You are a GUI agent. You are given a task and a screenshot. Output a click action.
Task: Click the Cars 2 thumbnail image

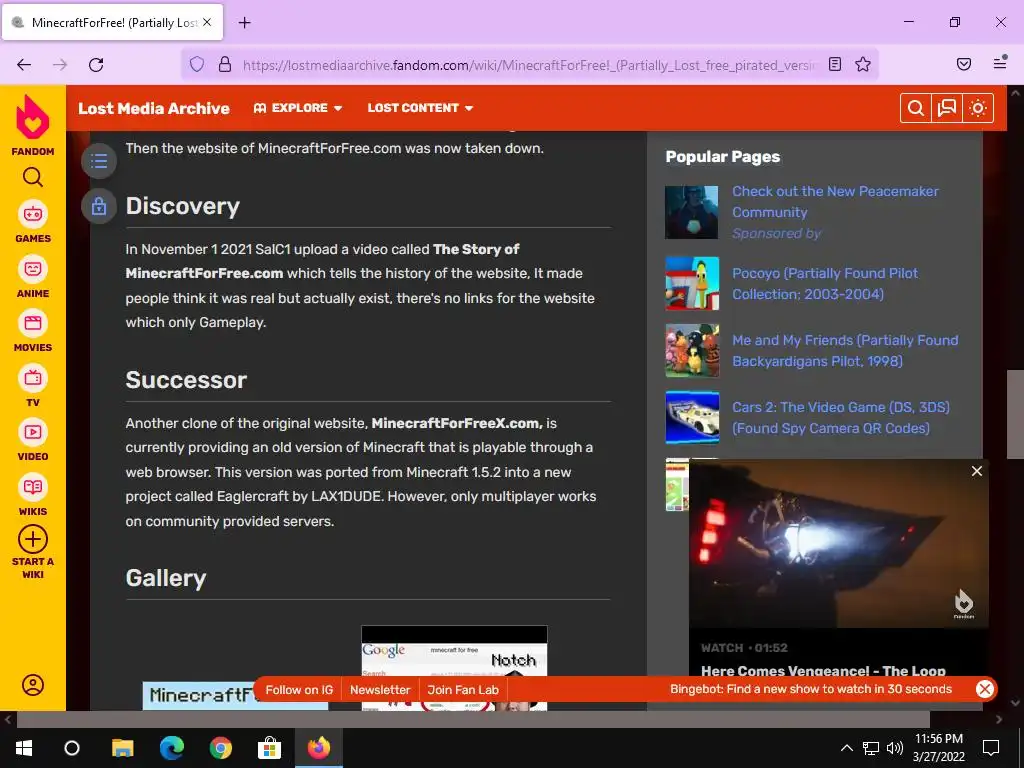(x=692, y=417)
